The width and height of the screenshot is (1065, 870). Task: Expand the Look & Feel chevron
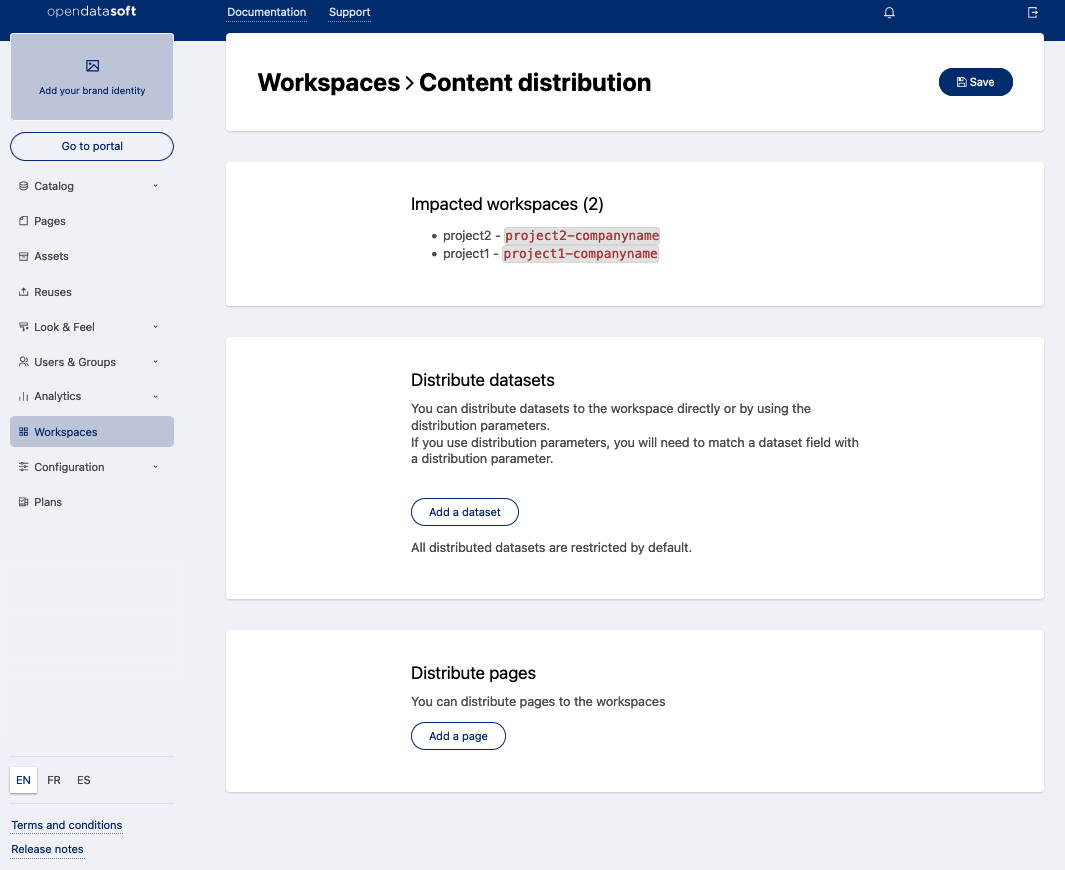click(155, 327)
